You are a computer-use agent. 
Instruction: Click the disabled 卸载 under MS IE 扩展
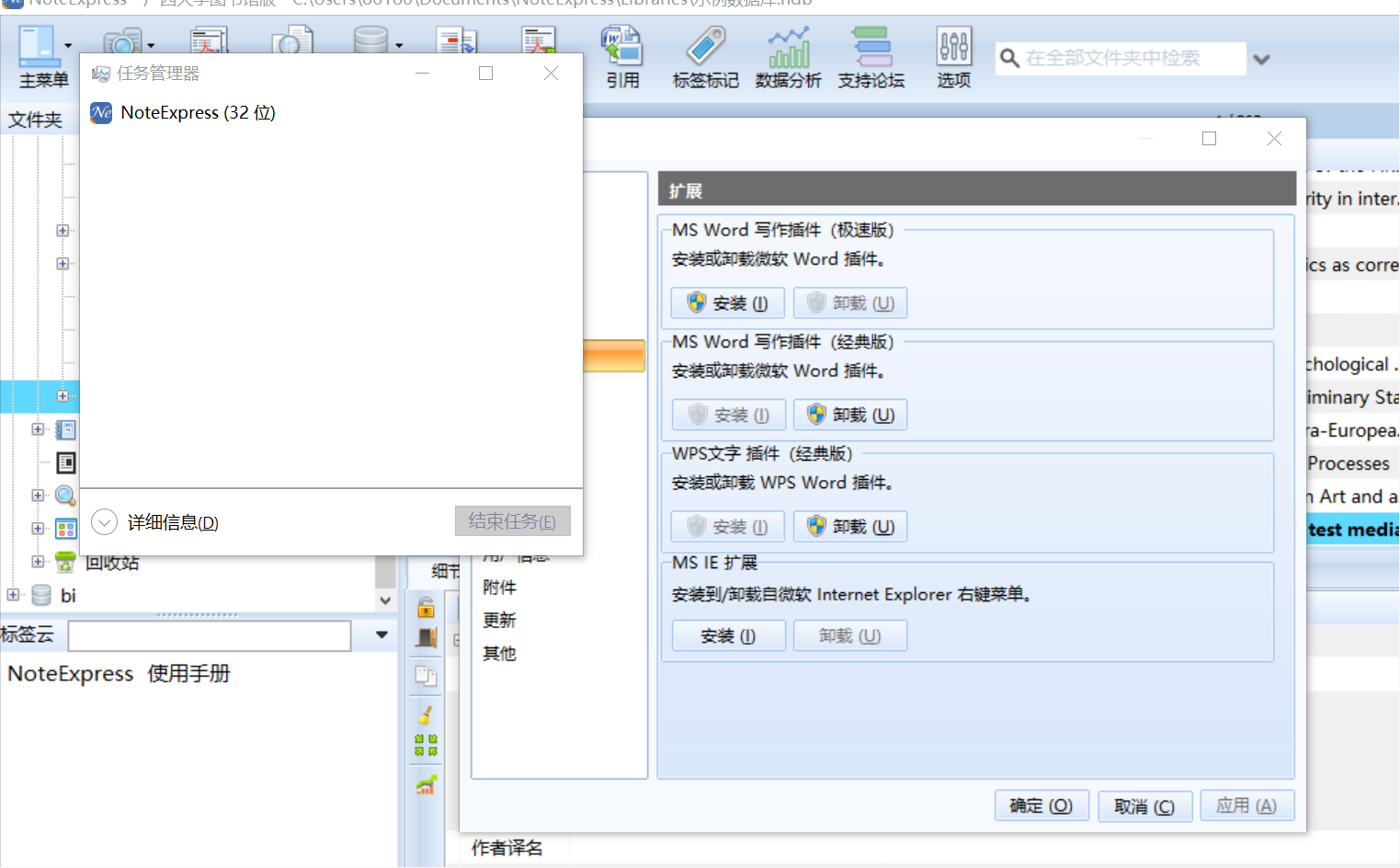pos(850,636)
